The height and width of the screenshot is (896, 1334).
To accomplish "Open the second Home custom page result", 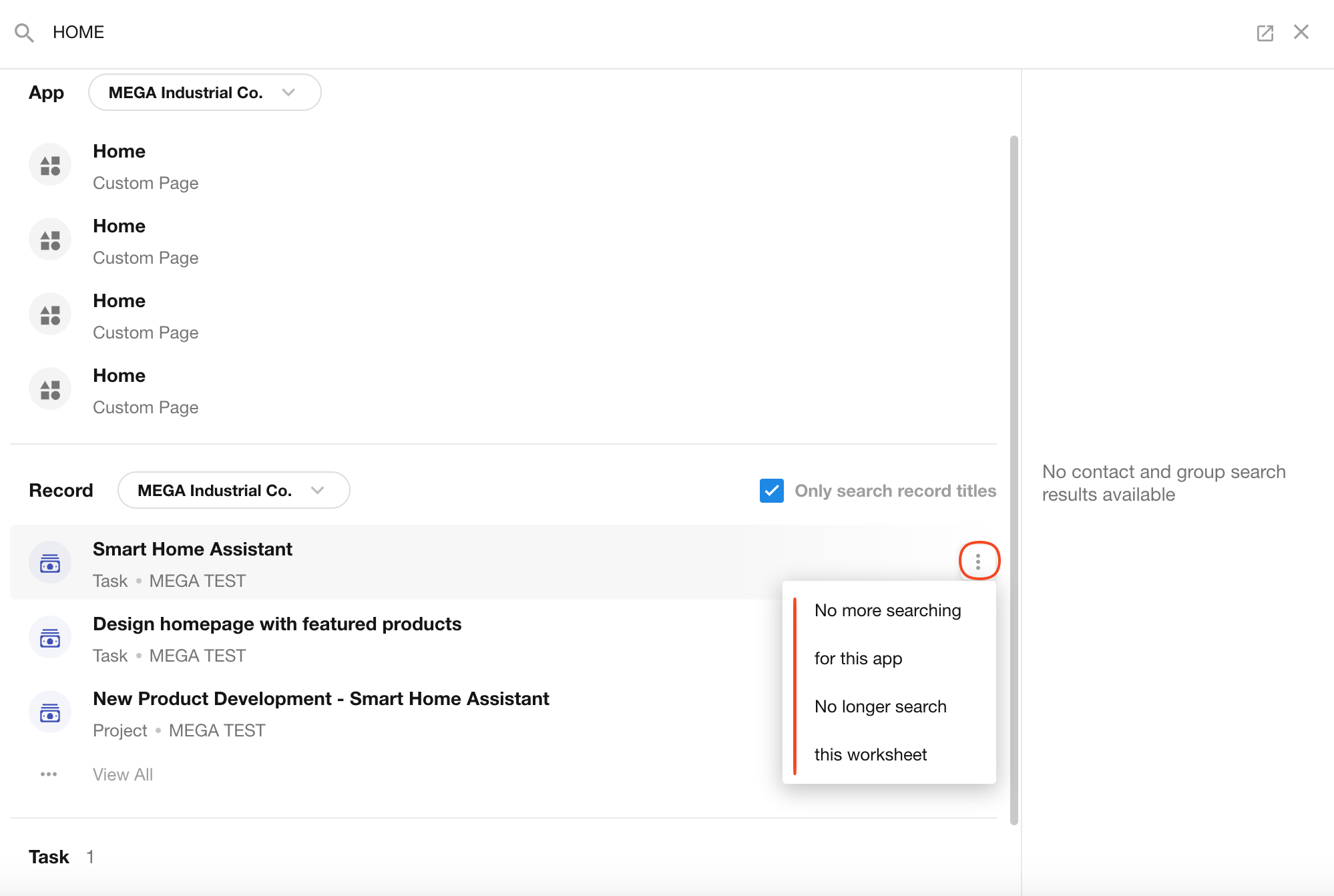I will click(x=120, y=226).
